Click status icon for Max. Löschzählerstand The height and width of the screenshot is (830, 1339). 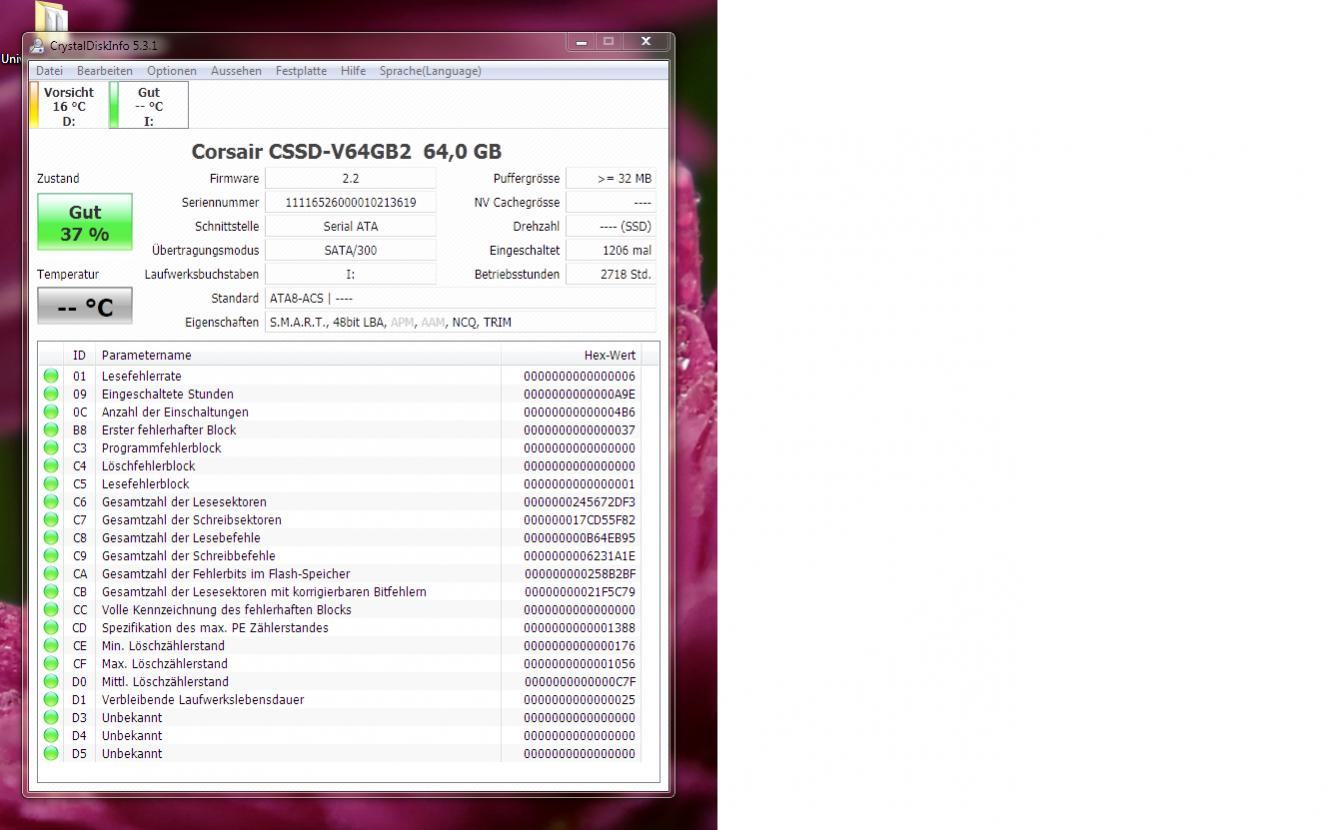coord(51,664)
